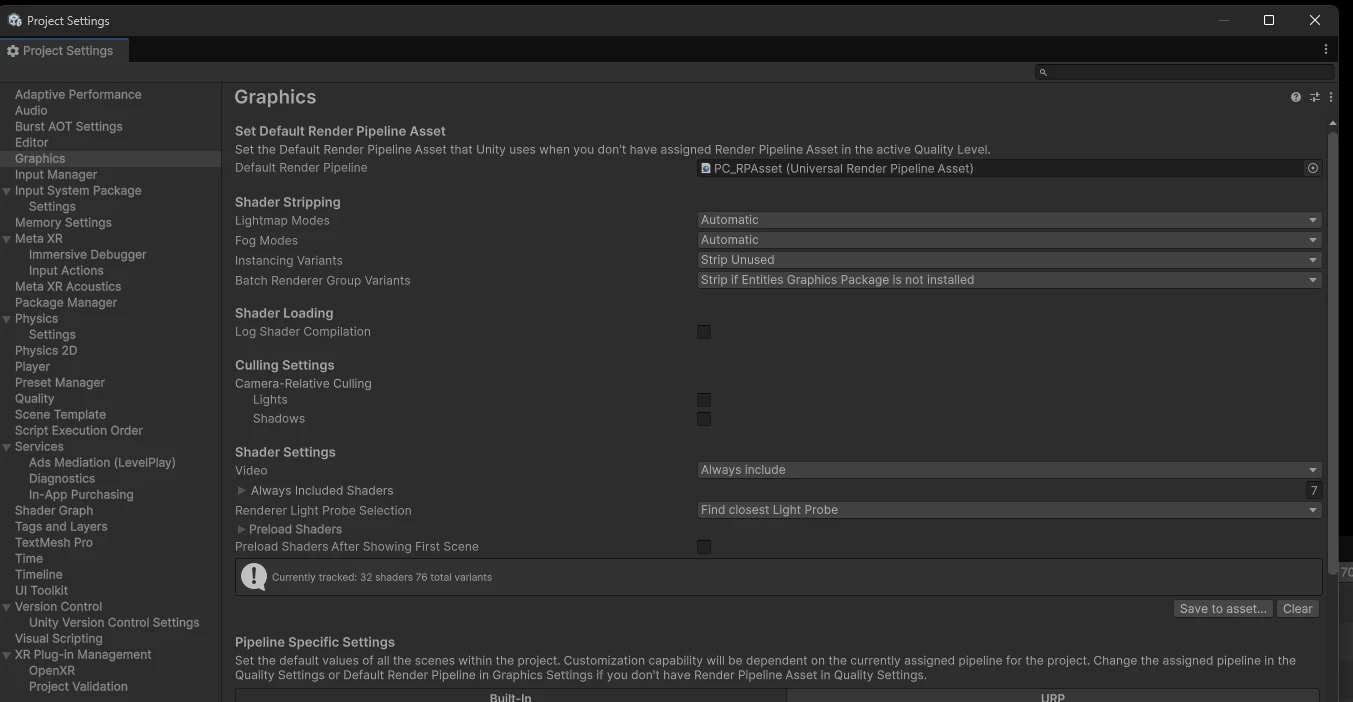Open the Lightmap Modes dropdown
The height and width of the screenshot is (702, 1353).
point(1009,220)
